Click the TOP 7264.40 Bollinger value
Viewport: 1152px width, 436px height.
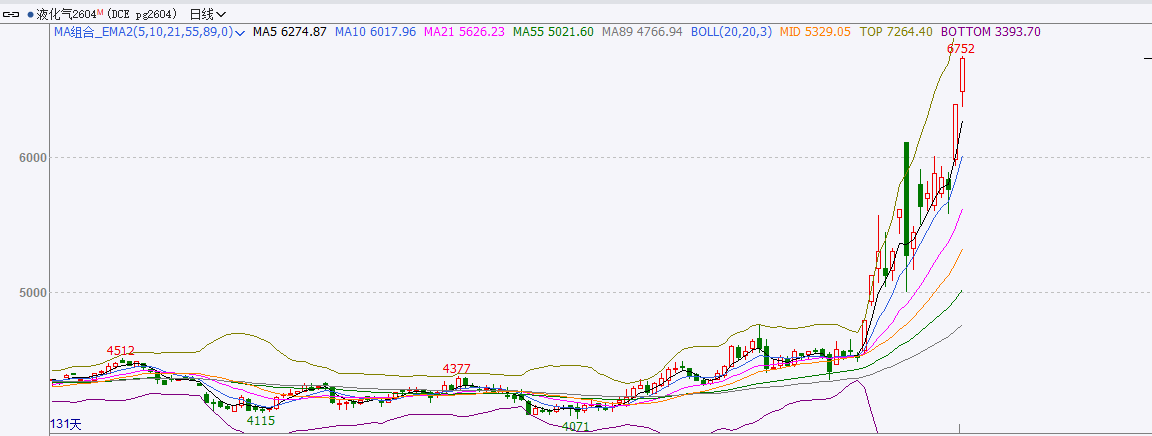point(896,32)
